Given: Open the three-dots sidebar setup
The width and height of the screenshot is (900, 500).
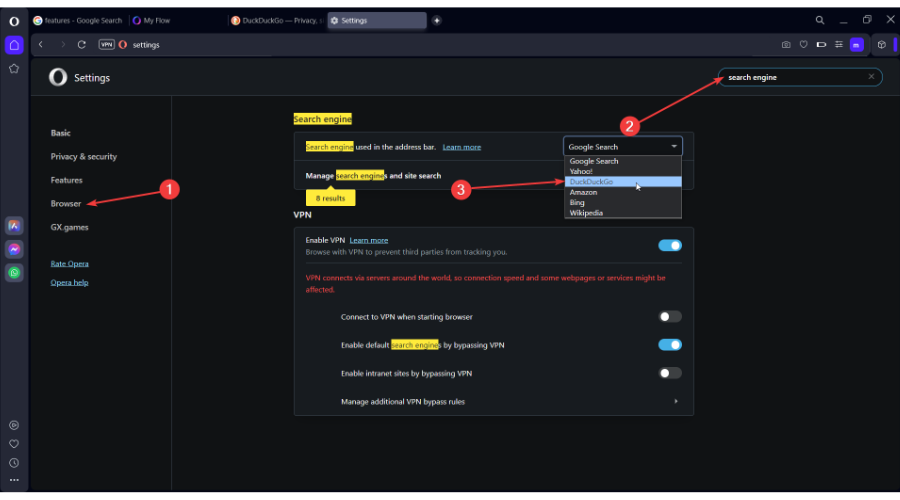Looking at the screenshot, I should tap(14, 480).
